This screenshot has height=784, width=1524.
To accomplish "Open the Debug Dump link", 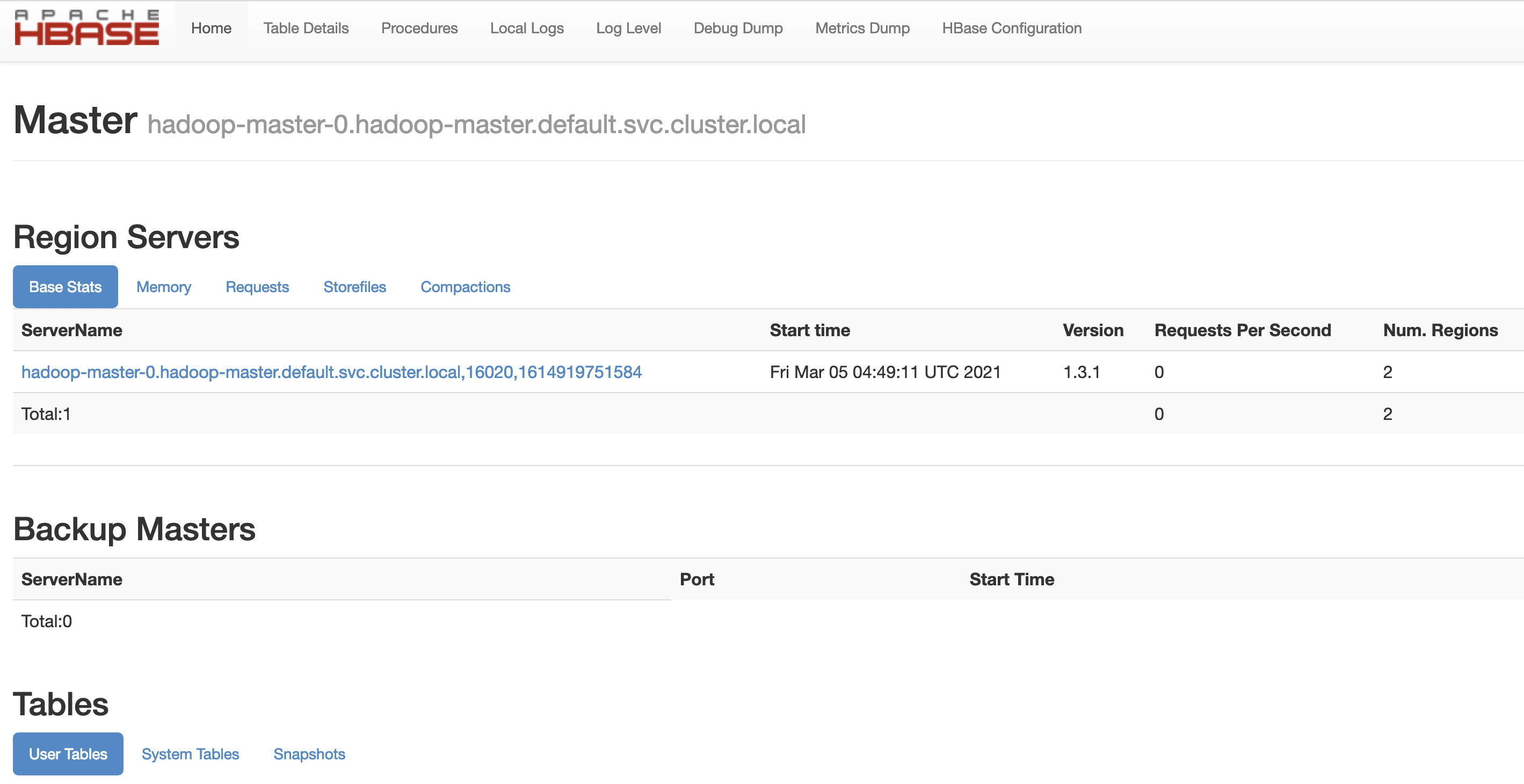I will (738, 28).
